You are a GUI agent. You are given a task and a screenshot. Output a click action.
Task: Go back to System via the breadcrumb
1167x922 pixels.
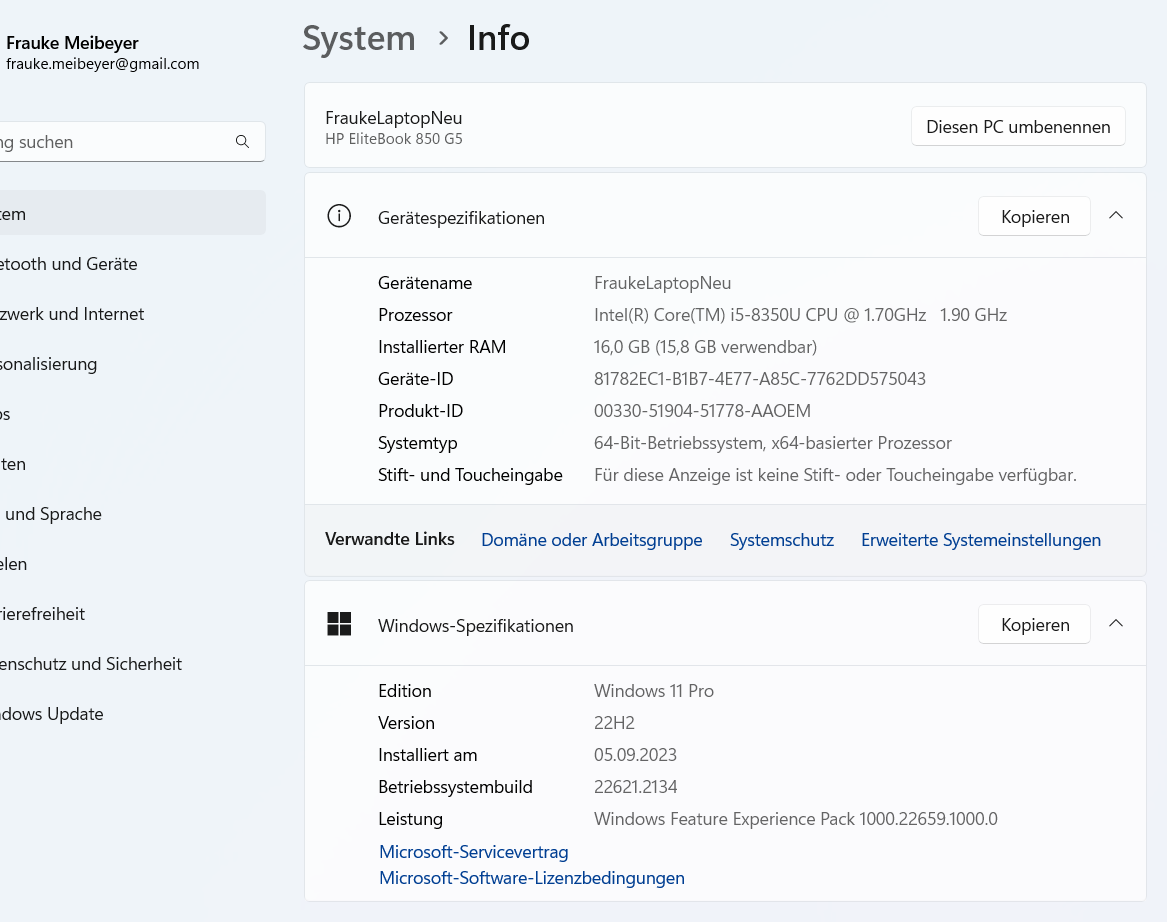click(359, 39)
